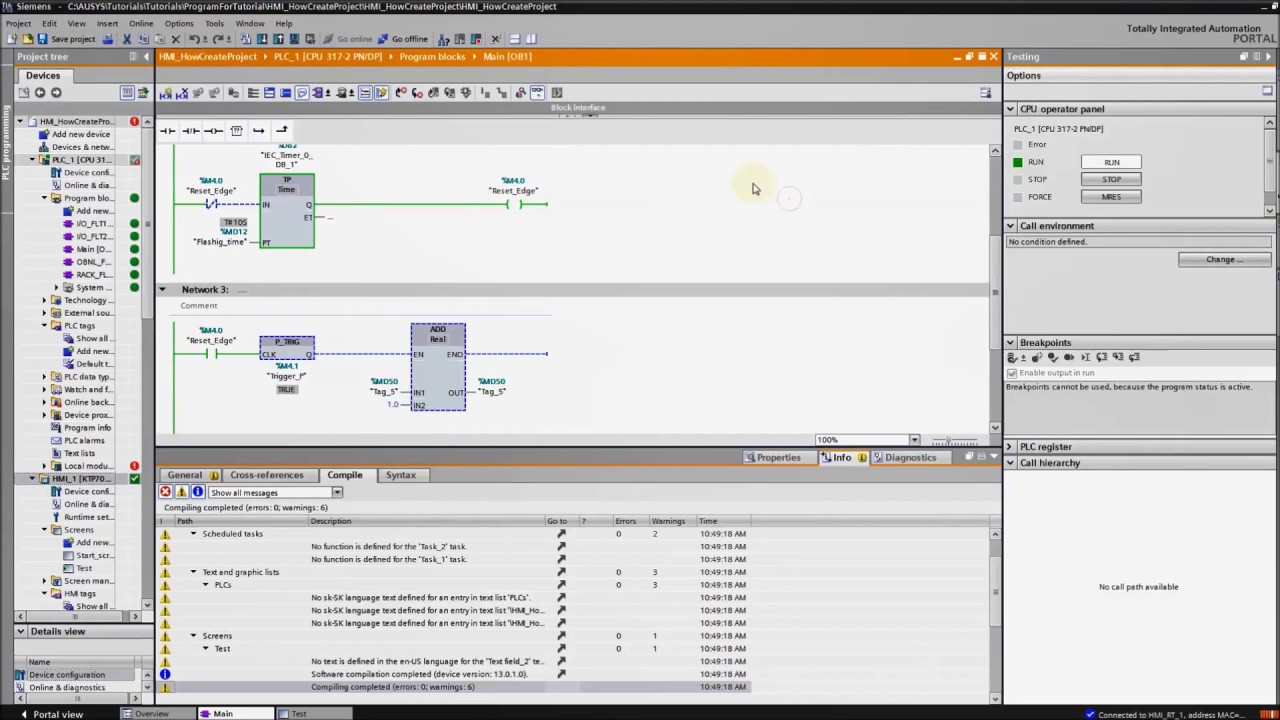Collapse the CPU operator panel section
The image size is (1280, 720).
tap(1010, 109)
